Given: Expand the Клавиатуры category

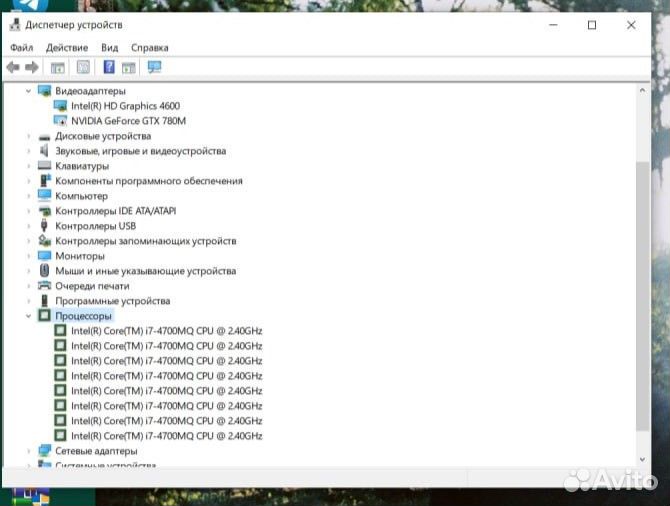Looking at the screenshot, I should [29, 166].
